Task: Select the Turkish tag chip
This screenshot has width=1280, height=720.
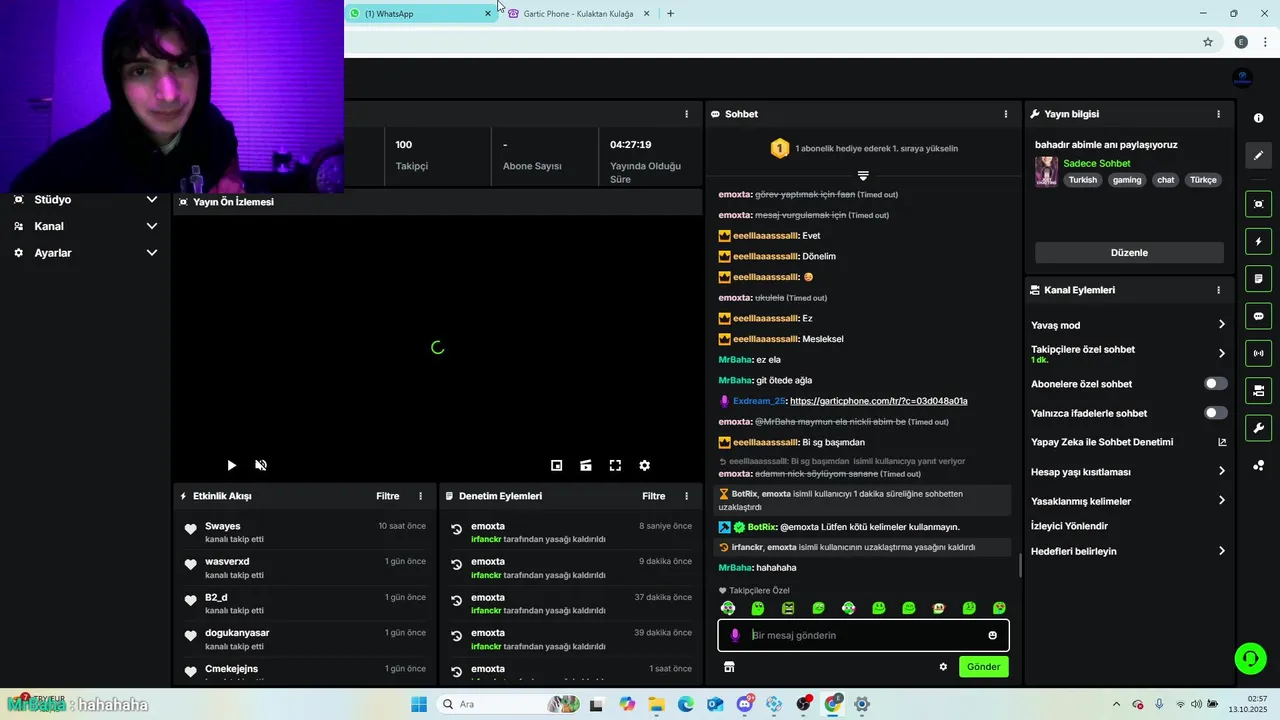Action: coord(1082,180)
